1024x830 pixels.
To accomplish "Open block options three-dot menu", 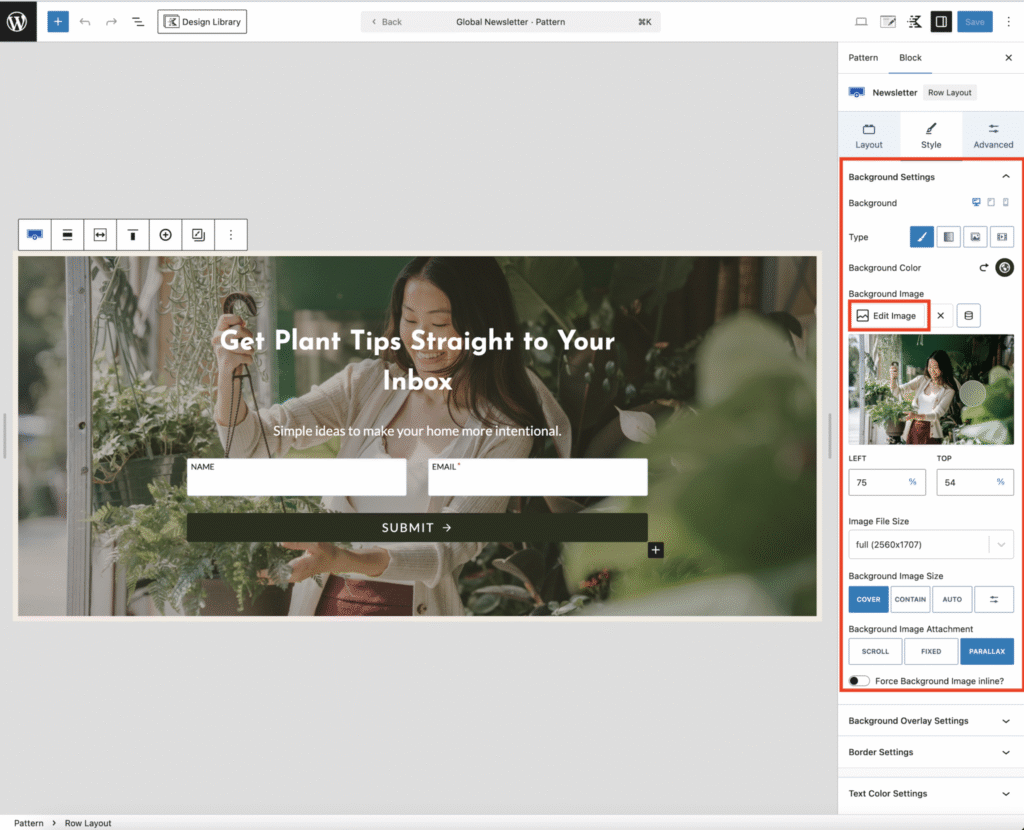I will (231, 235).
